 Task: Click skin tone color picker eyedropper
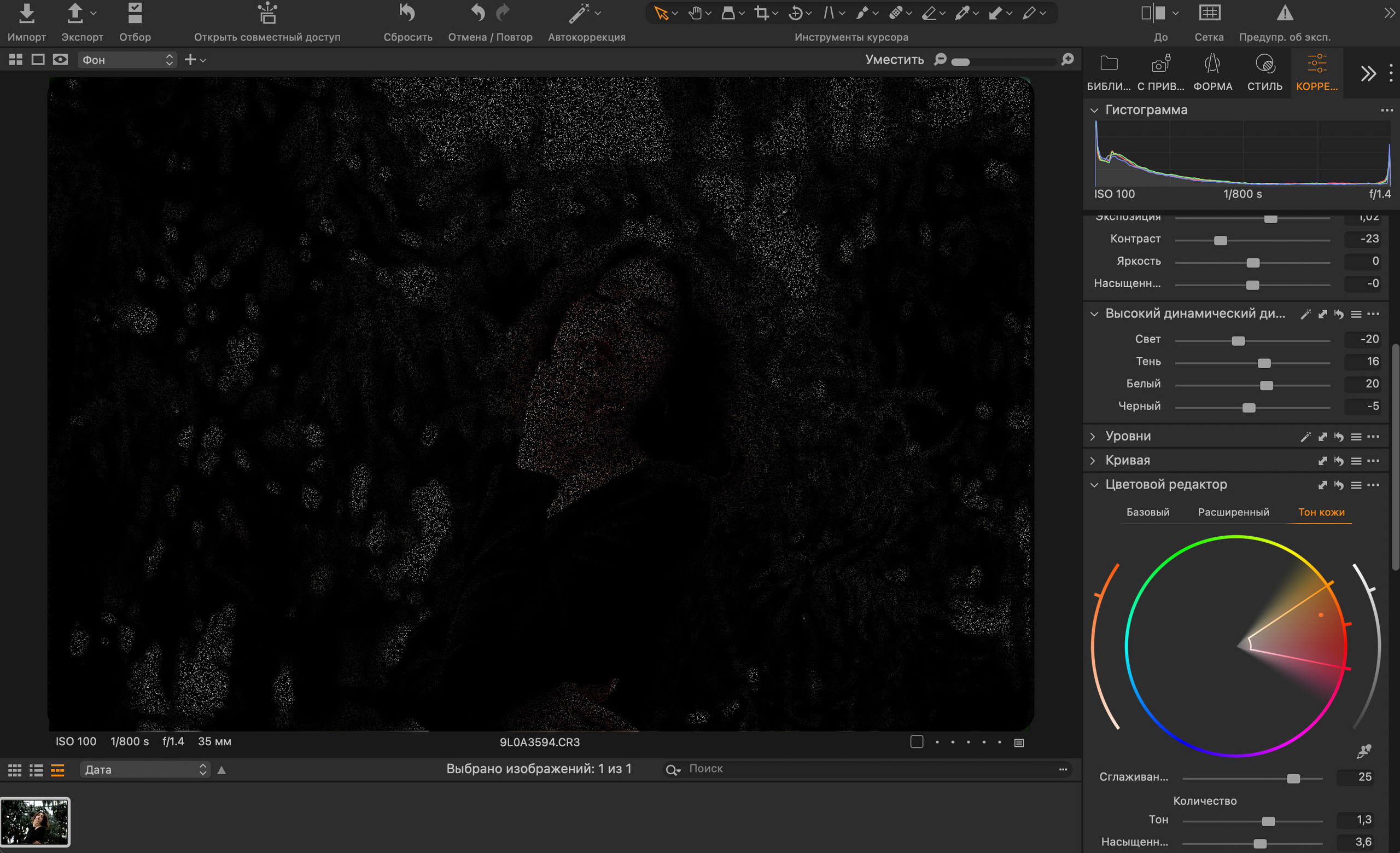tap(1364, 751)
